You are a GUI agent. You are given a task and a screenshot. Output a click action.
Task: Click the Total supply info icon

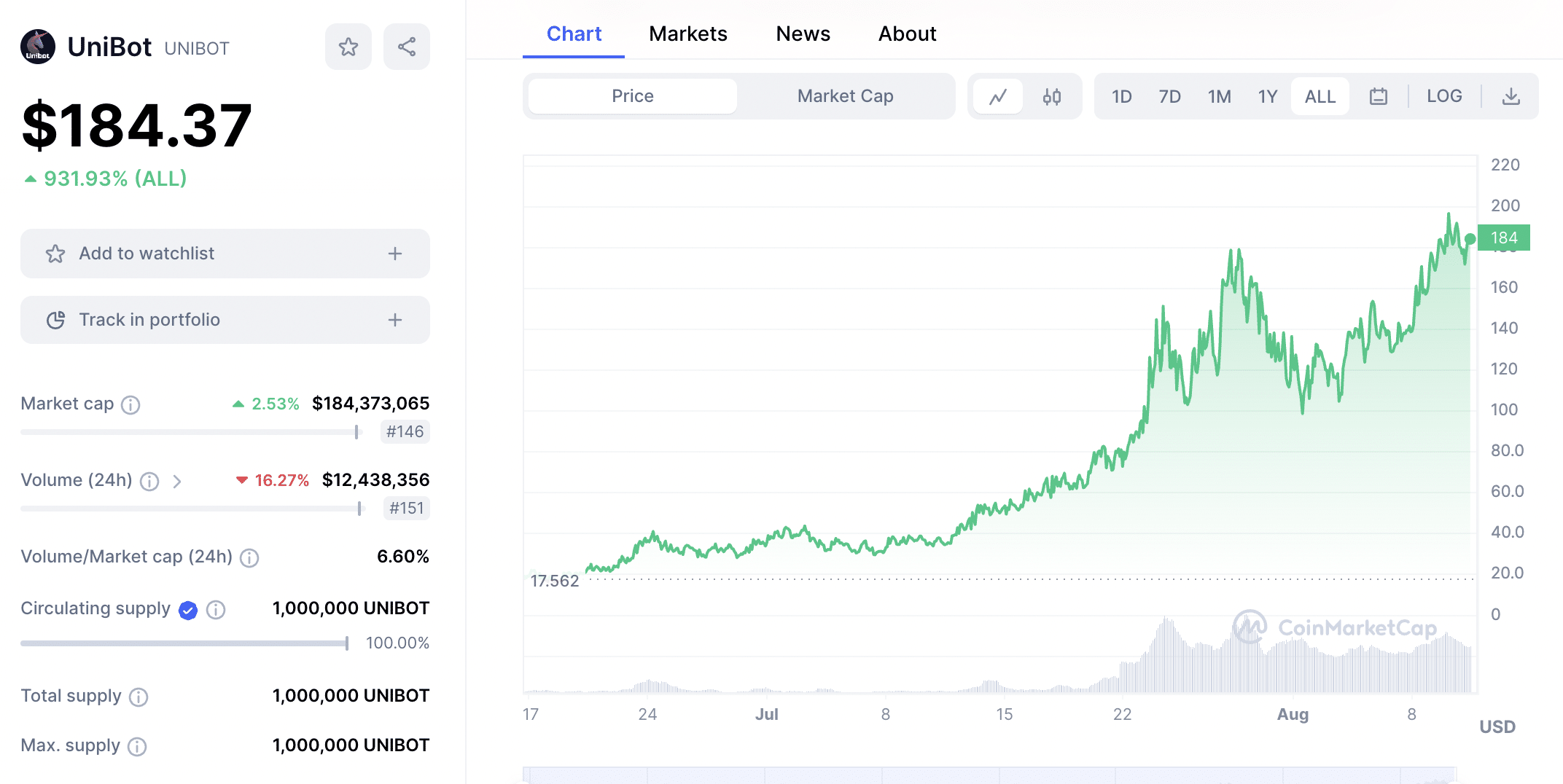click(139, 697)
